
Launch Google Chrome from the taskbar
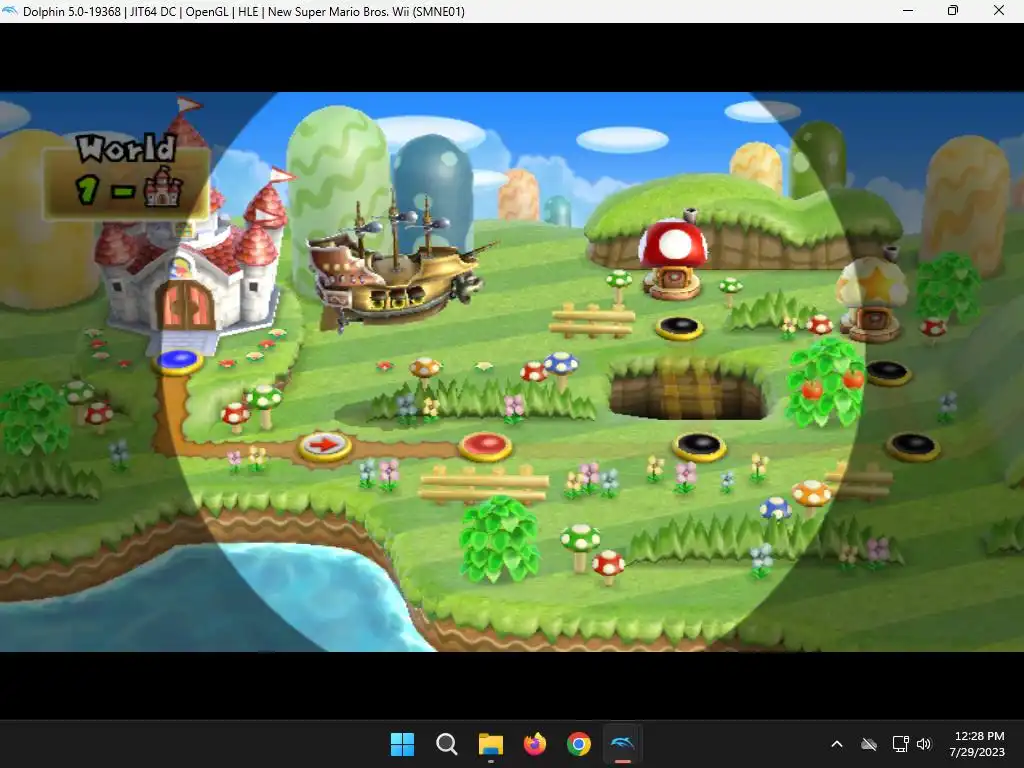[579, 744]
